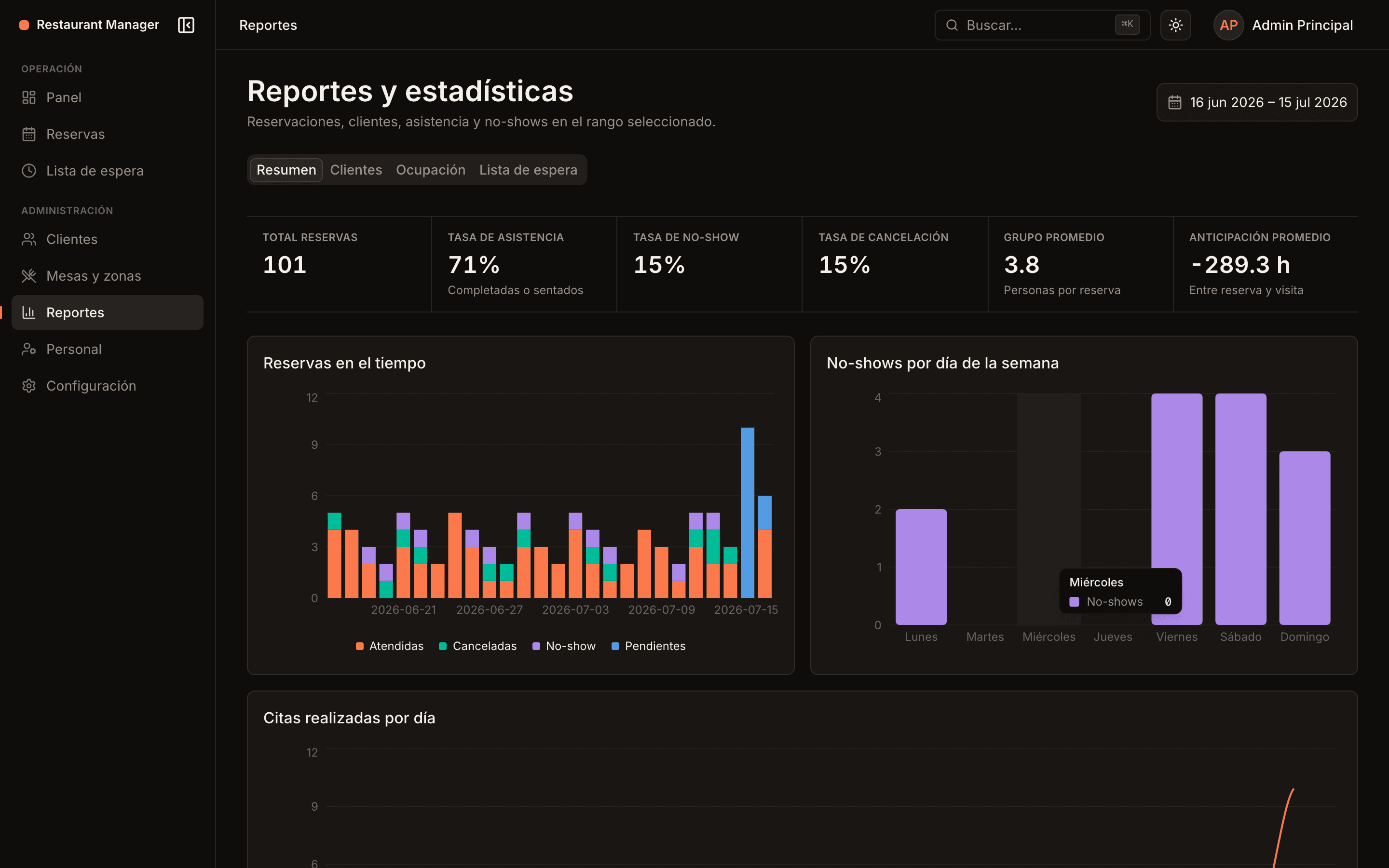1389x868 pixels.
Task: Click the Lista de espera clock icon
Action: pyautogui.click(x=29, y=171)
